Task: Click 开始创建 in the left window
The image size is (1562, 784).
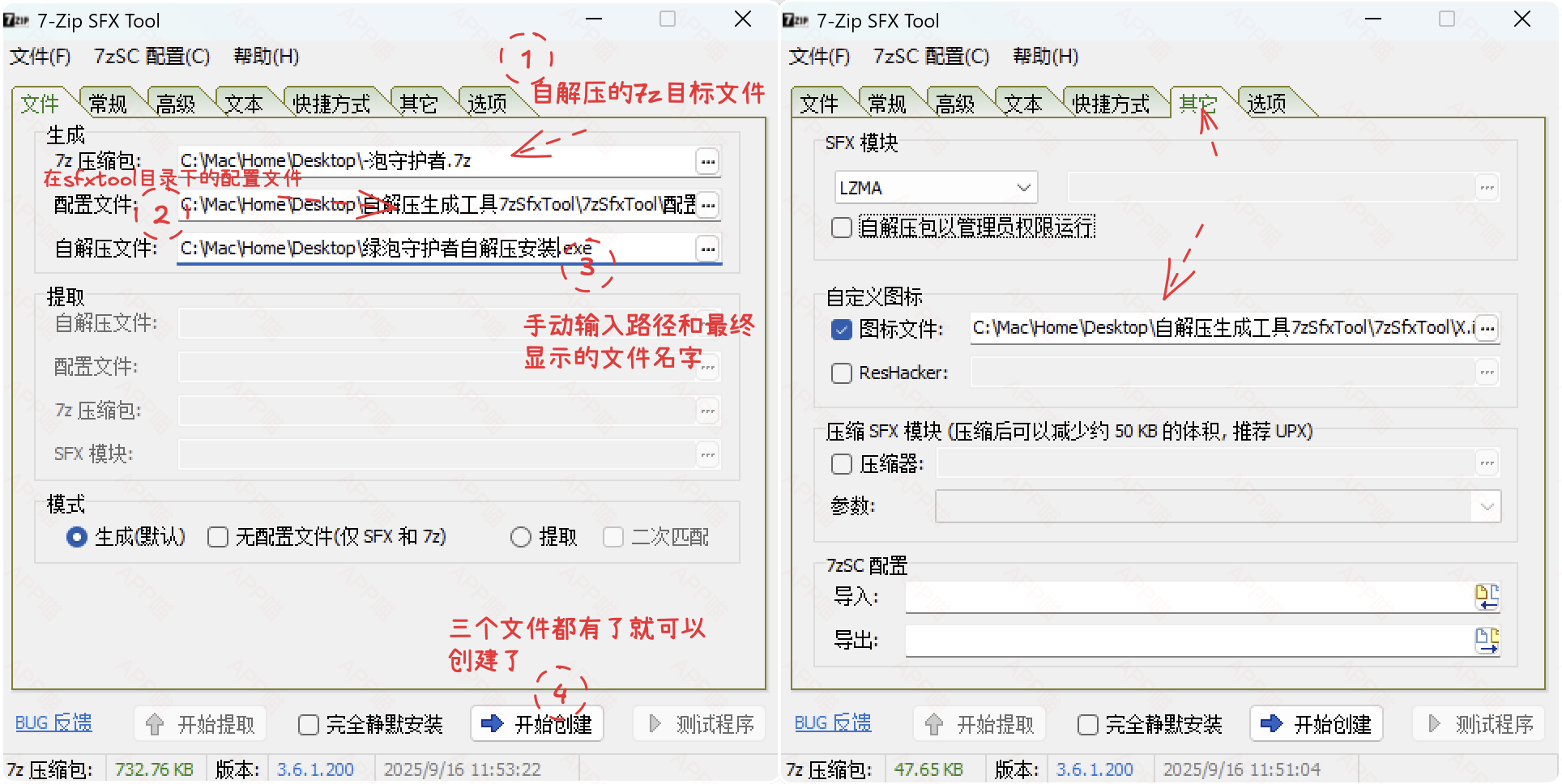Action: 537,724
